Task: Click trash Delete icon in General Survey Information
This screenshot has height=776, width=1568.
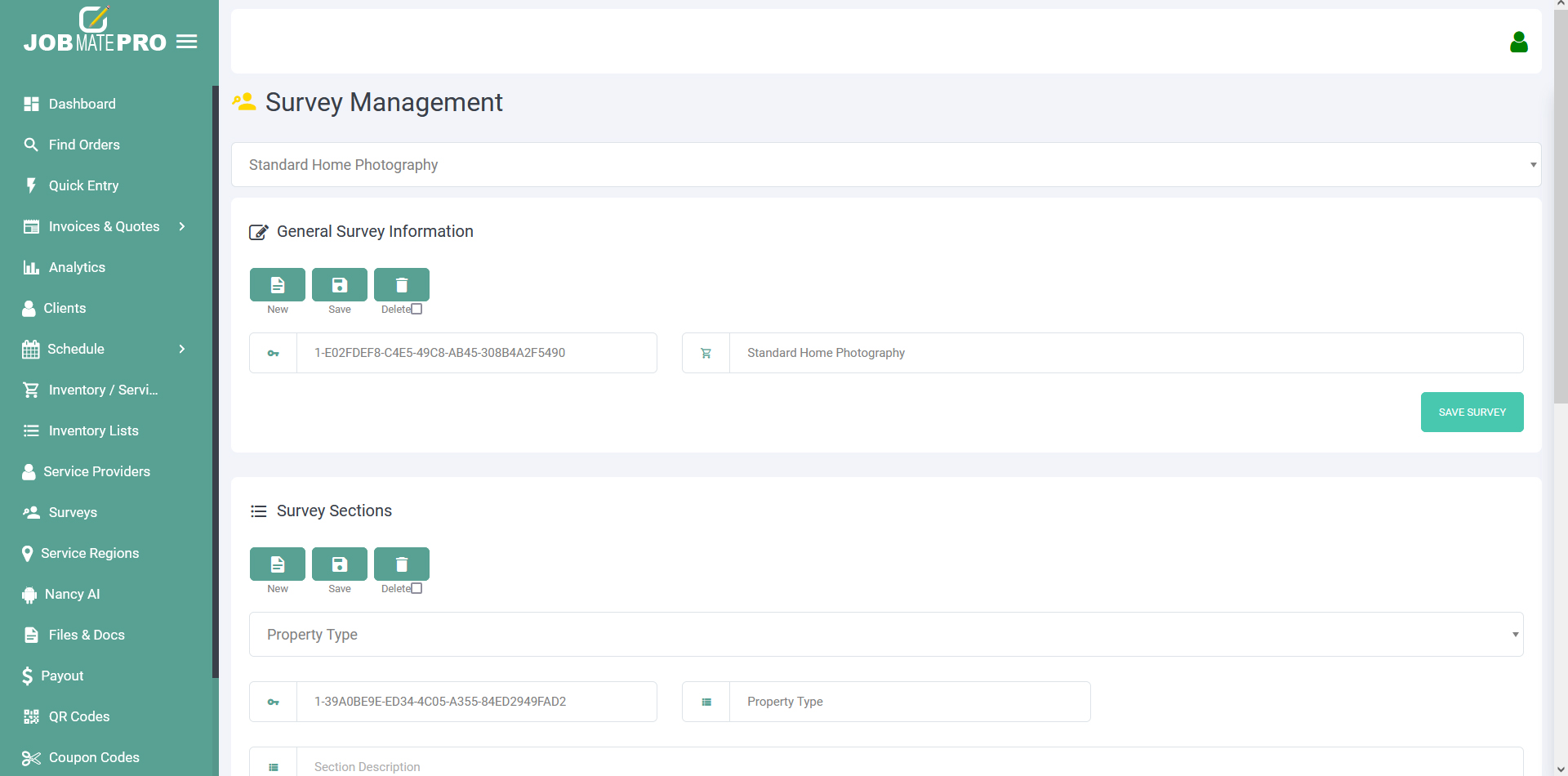Action: [x=402, y=285]
